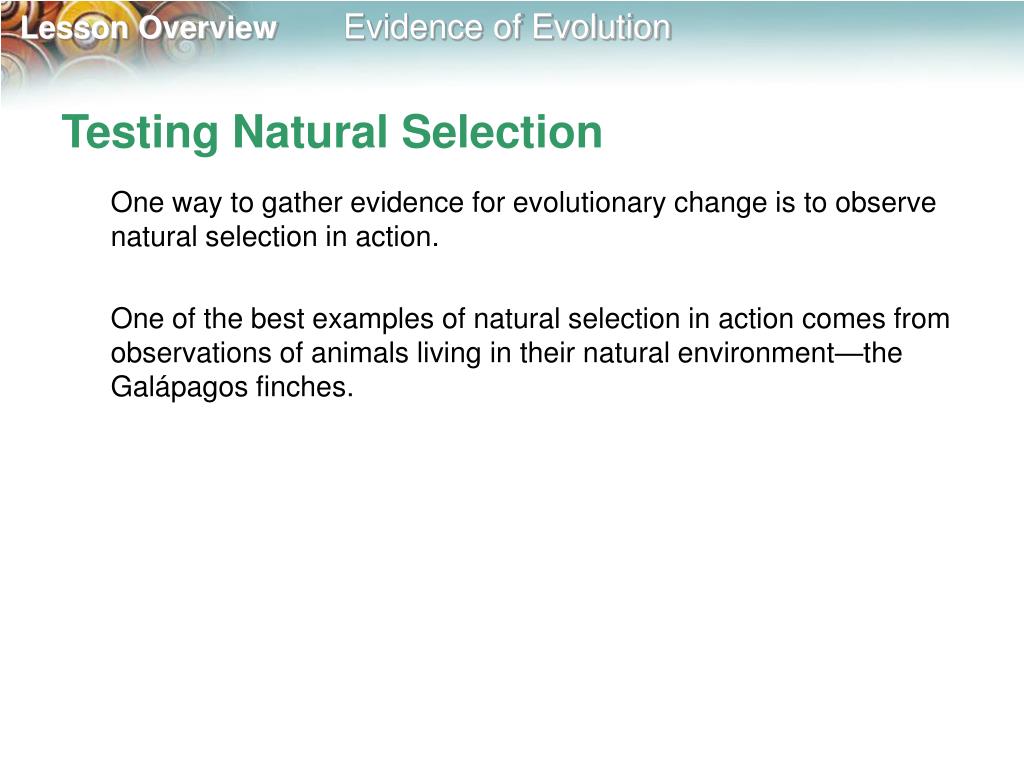Click the line starting "observations of animals living"
The width and height of the screenshot is (1024, 768).
pyautogui.click(x=506, y=353)
